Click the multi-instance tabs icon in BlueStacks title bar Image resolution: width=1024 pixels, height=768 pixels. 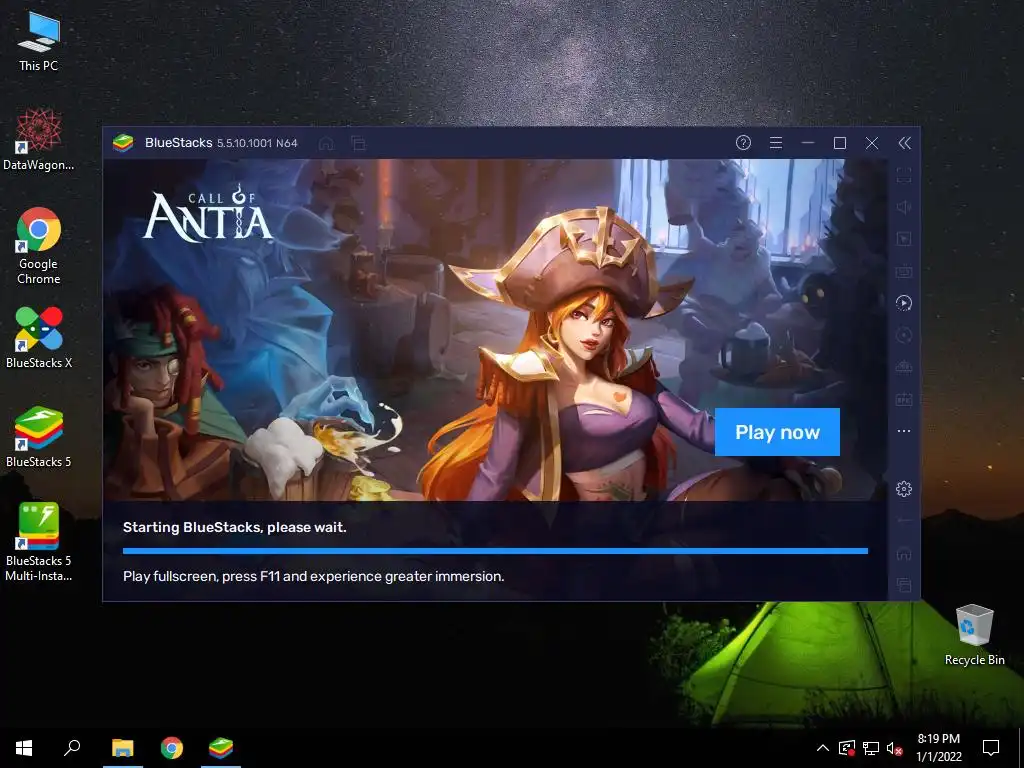(x=358, y=143)
